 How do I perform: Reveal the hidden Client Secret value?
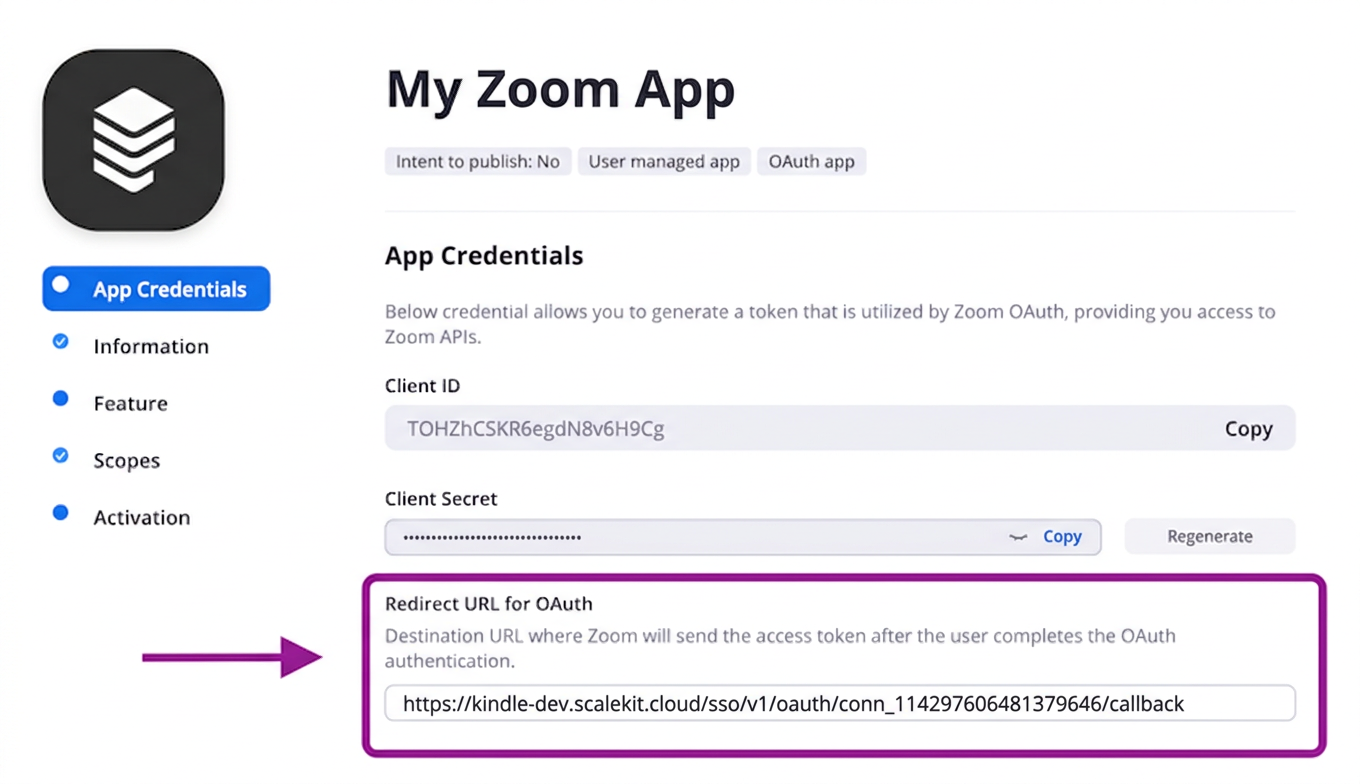[x=1018, y=537]
